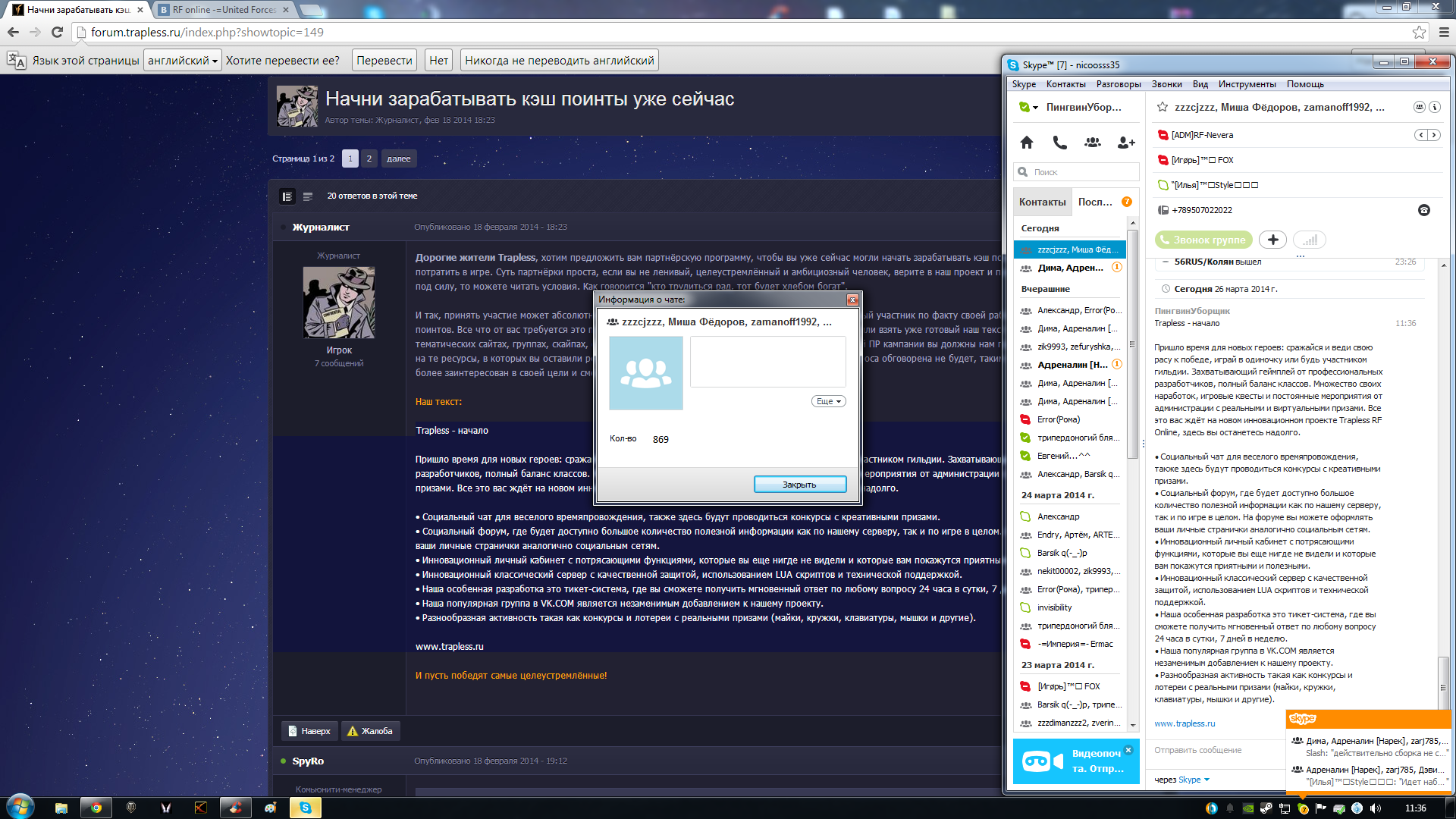Open the chat group avatar picture
This screenshot has width=1456, height=819.
(x=646, y=373)
